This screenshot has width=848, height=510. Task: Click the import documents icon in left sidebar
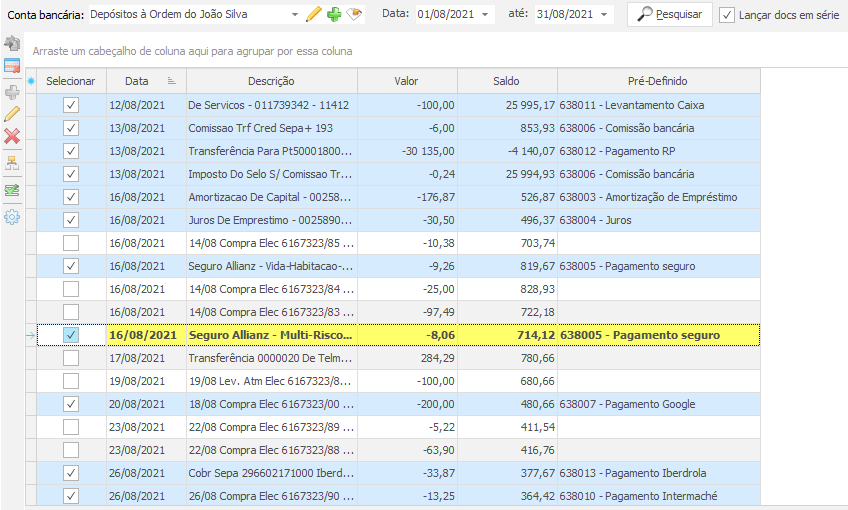[12, 43]
